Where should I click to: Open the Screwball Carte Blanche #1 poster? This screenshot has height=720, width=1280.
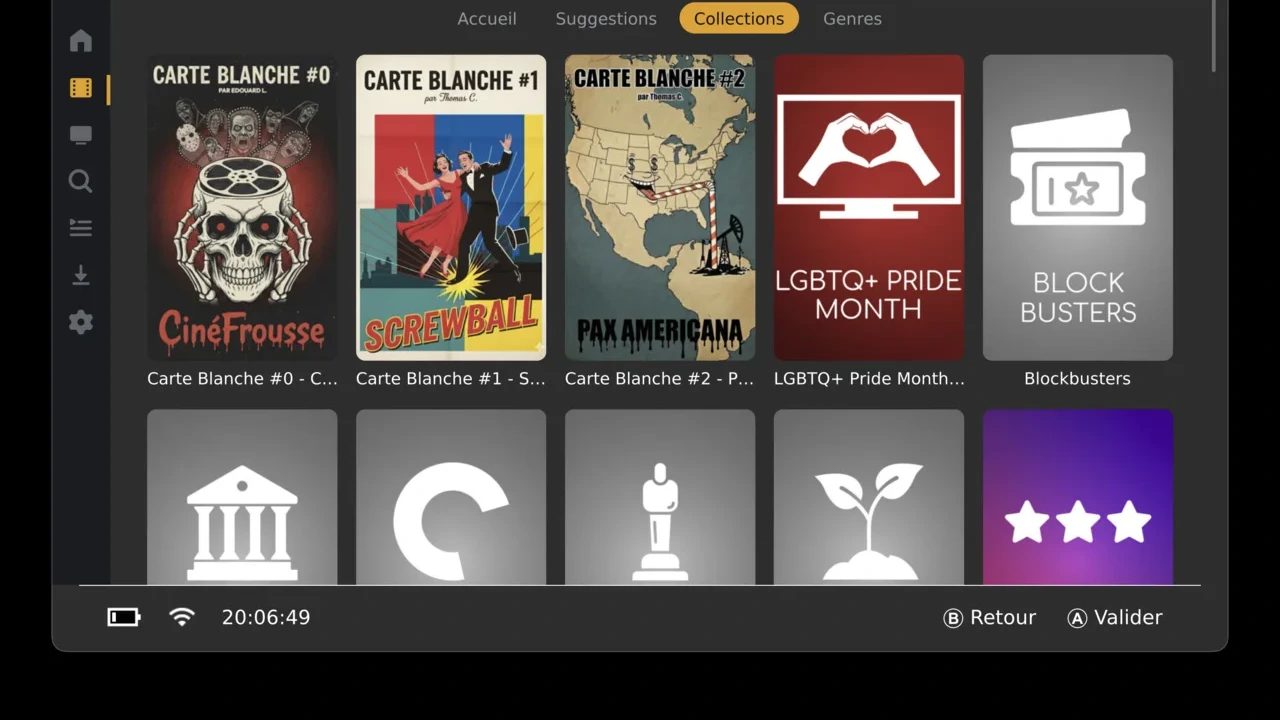(451, 207)
